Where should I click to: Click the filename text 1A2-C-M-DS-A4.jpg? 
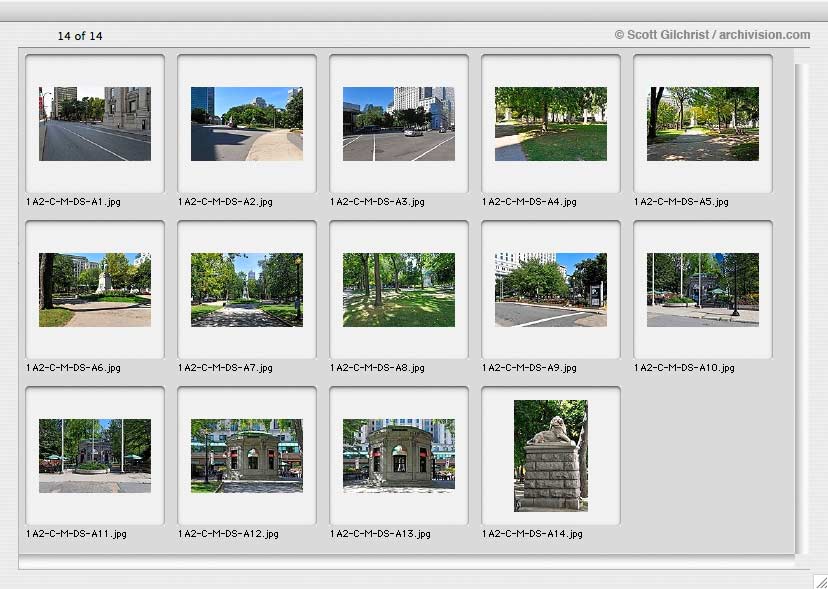tap(530, 202)
